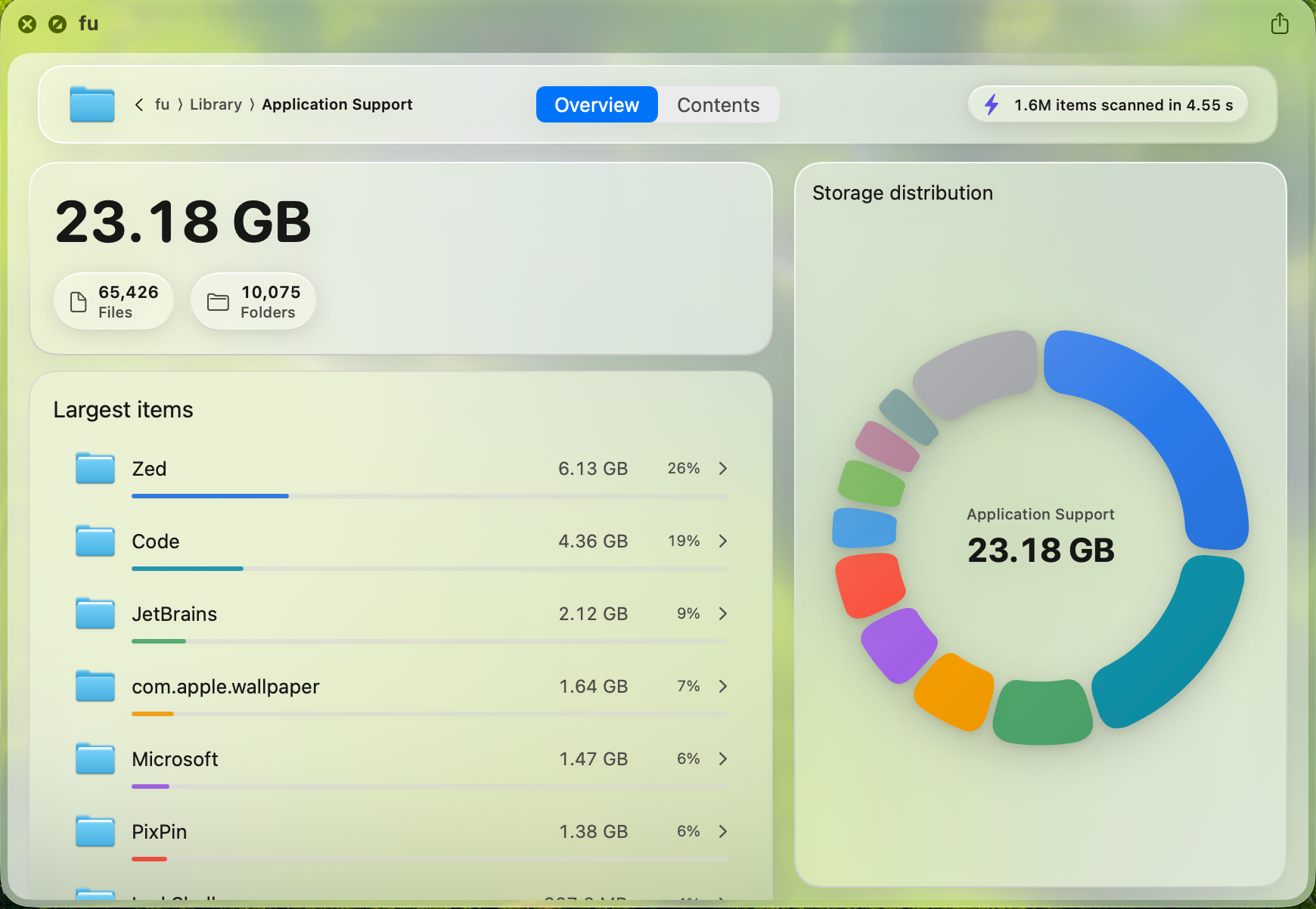Screen dimensions: 1316x909
Task: Click the red donut chart segment
Action: [870, 585]
